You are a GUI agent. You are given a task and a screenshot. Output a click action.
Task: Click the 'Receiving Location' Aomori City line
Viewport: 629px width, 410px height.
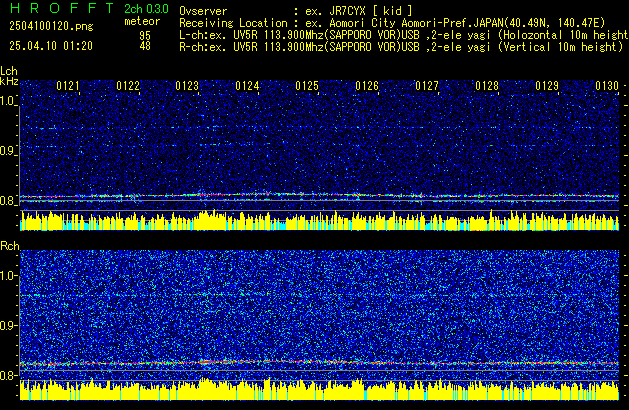(392, 23)
